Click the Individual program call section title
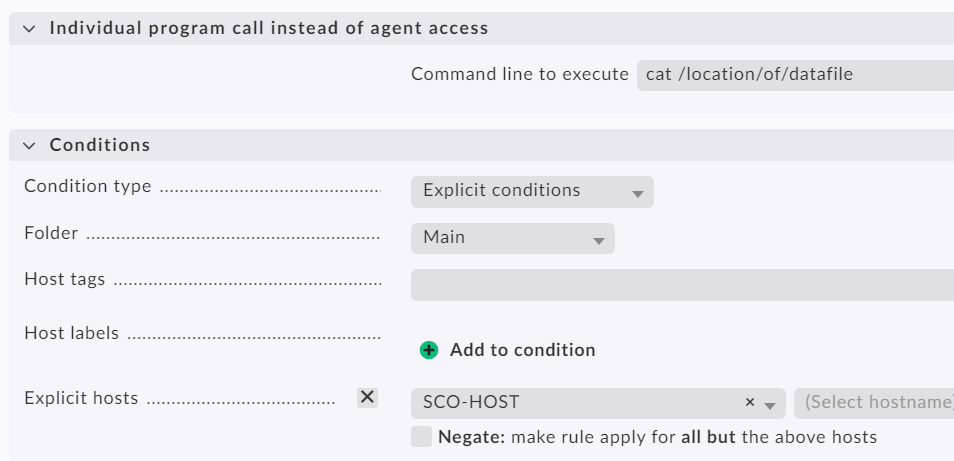Viewport: 954px width, 461px height. [269, 28]
